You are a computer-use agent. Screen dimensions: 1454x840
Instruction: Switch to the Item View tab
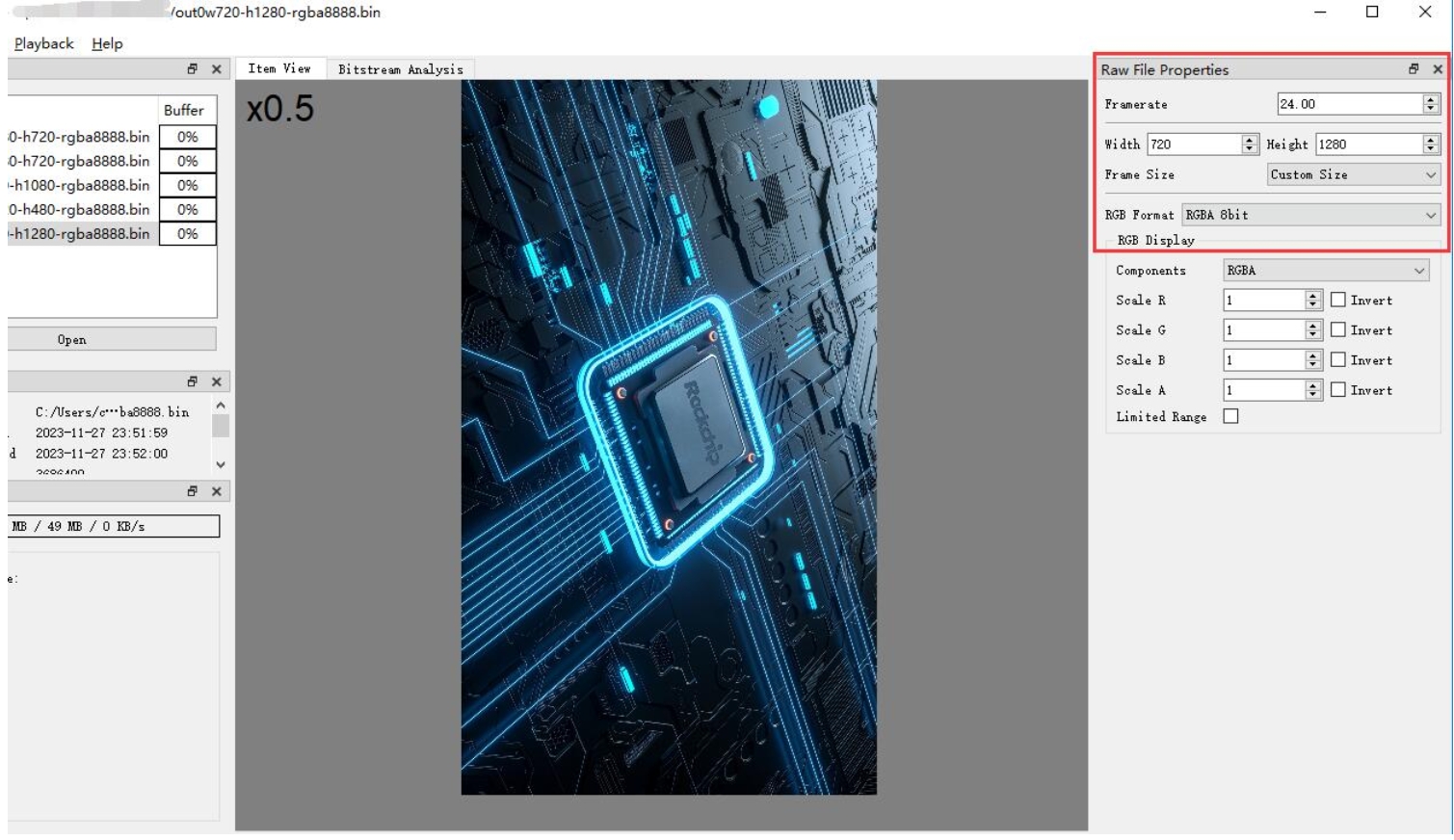279,68
